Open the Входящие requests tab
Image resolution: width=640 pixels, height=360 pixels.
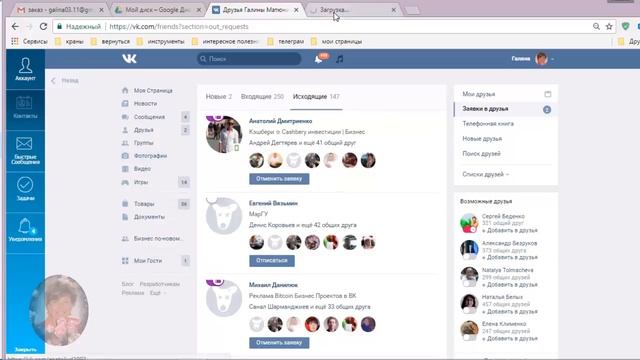click(262, 97)
